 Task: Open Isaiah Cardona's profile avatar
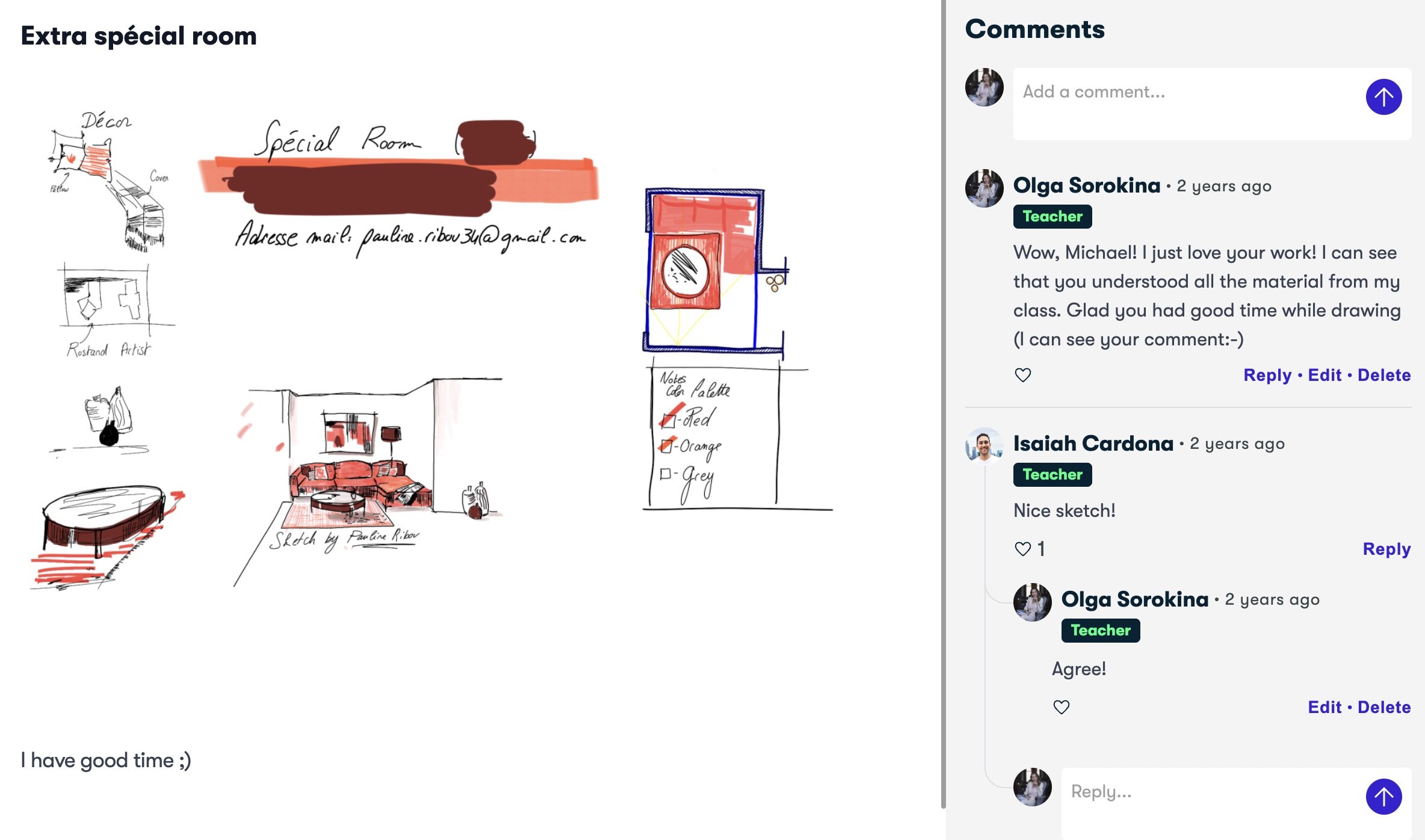coord(985,446)
